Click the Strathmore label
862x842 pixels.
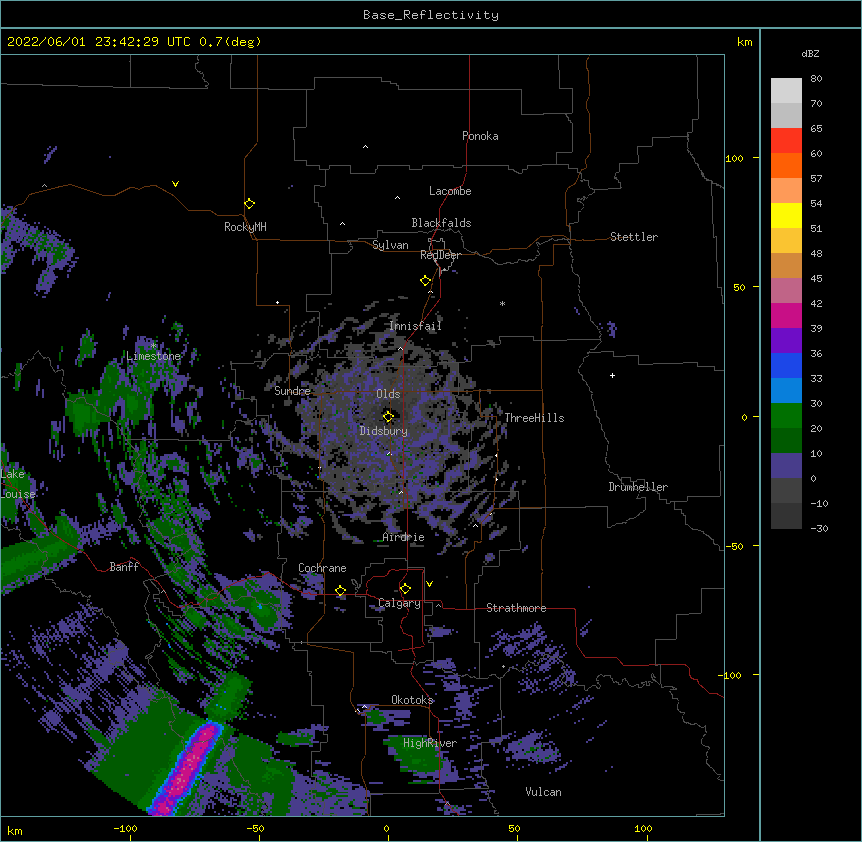[x=516, y=608]
